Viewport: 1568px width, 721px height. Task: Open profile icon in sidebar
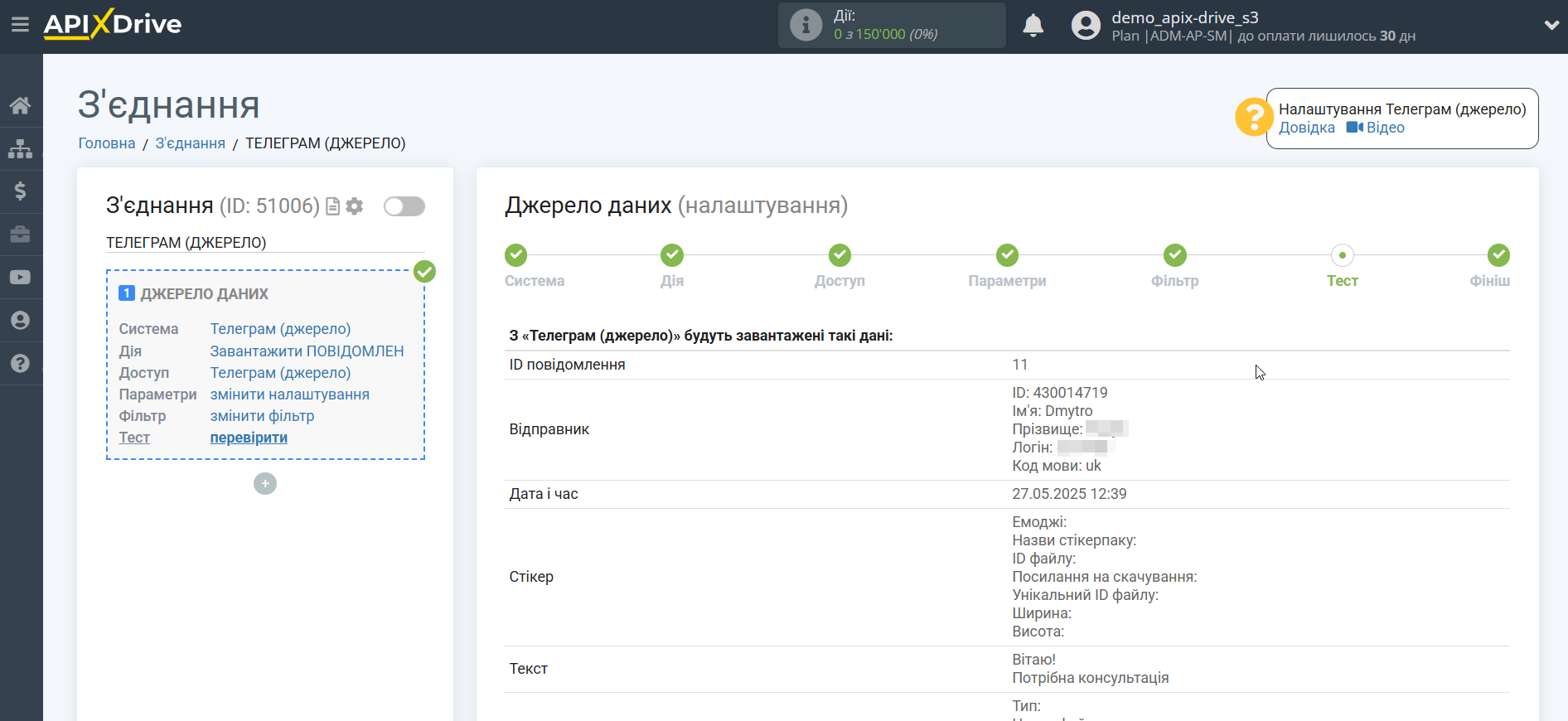(21, 321)
